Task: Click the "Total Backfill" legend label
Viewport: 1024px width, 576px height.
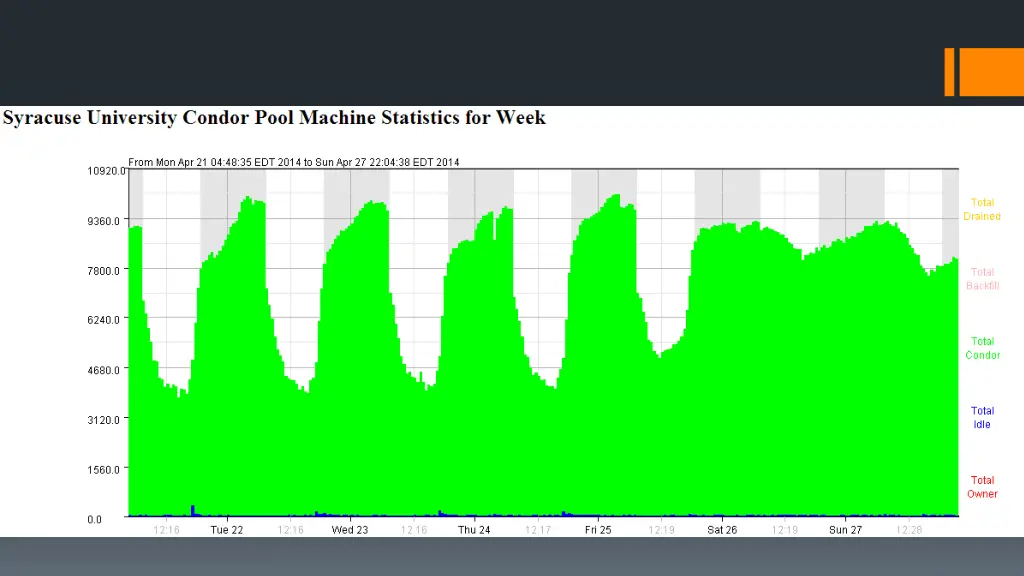Action: pyautogui.click(x=982, y=279)
